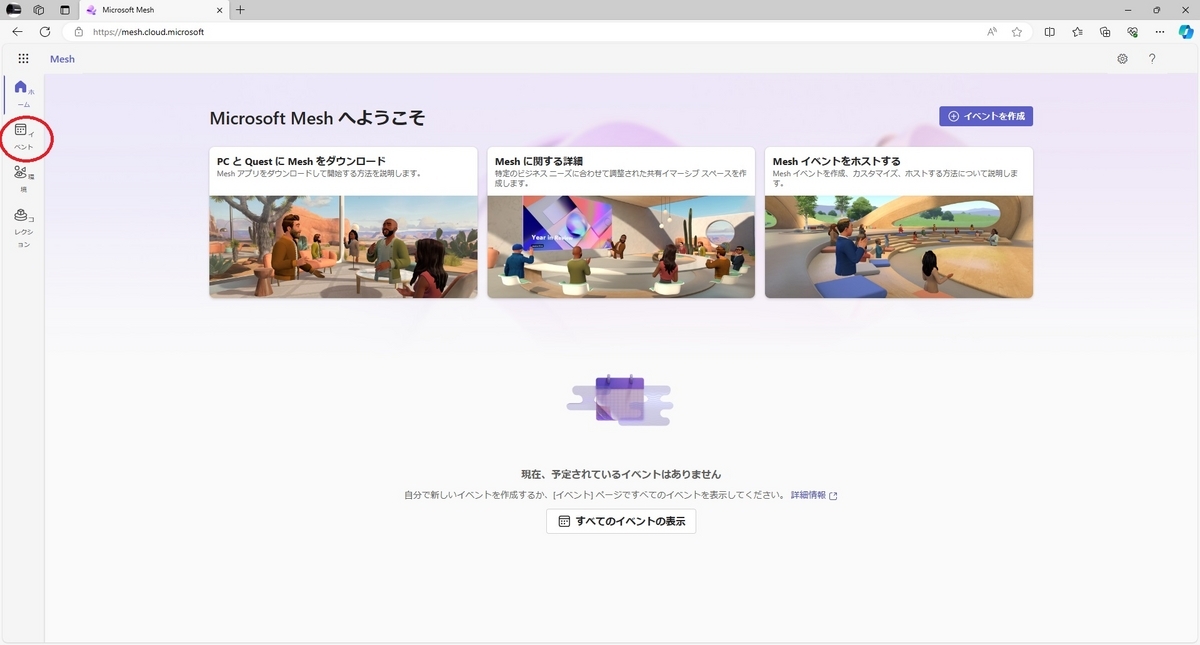Open the Help question mark icon
This screenshot has width=1200, height=645.
click(1152, 59)
